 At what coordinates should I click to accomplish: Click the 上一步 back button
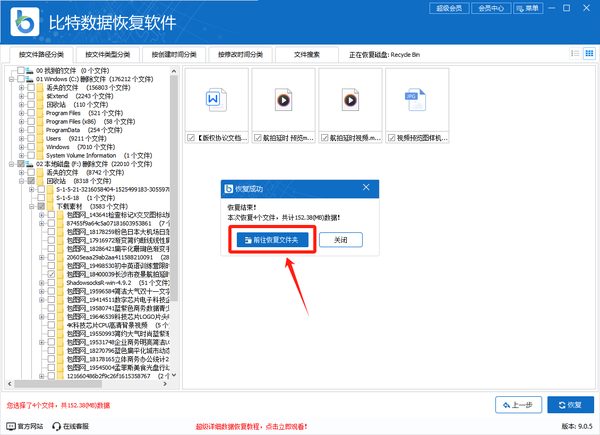click(x=518, y=405)
